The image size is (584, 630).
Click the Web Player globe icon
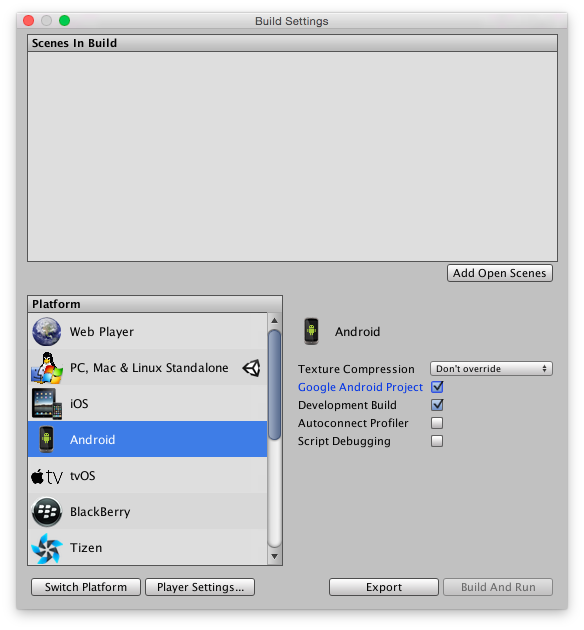coord(47,331)
